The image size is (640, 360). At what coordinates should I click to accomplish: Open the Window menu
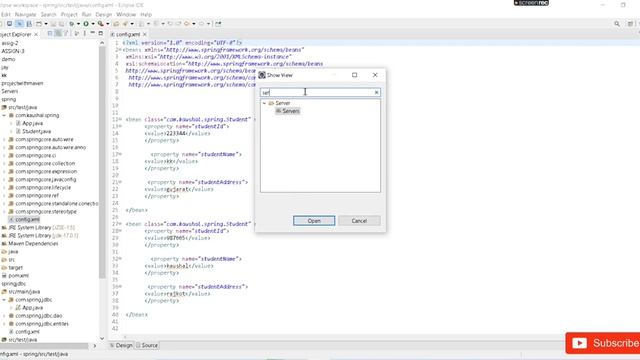126,14
